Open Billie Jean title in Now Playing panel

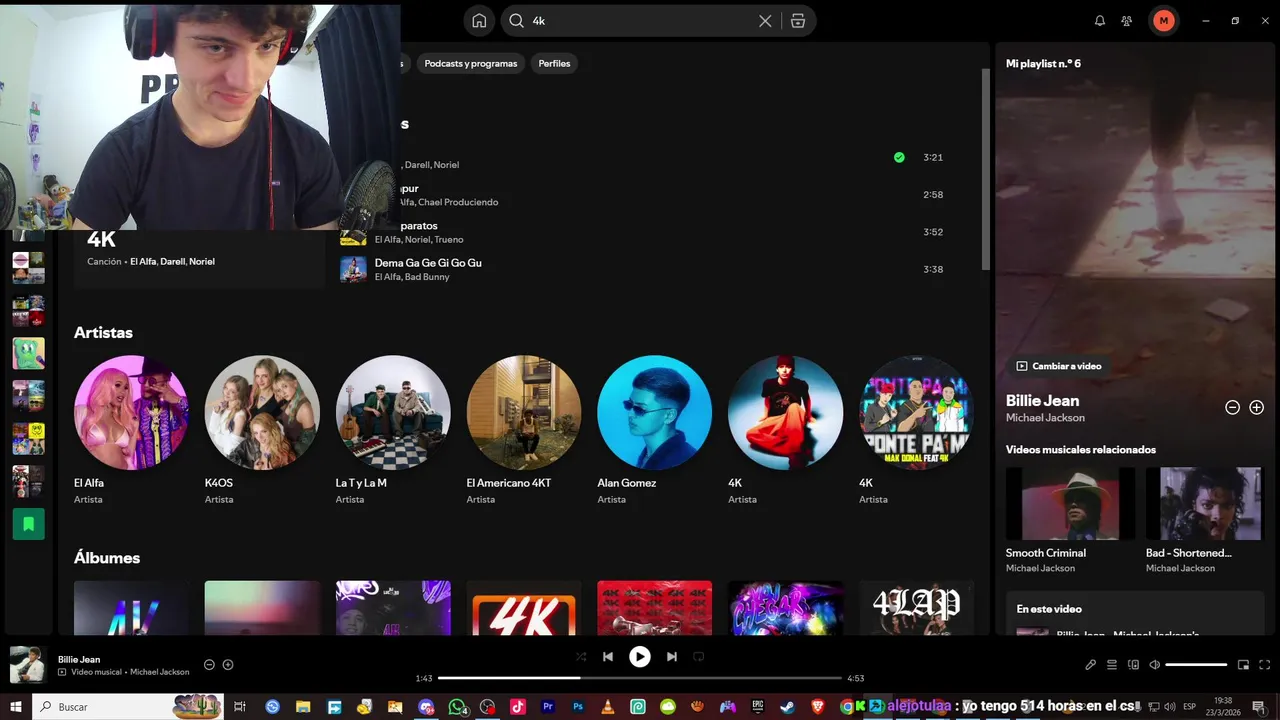pyautogui.click(x=1042, y=400)
